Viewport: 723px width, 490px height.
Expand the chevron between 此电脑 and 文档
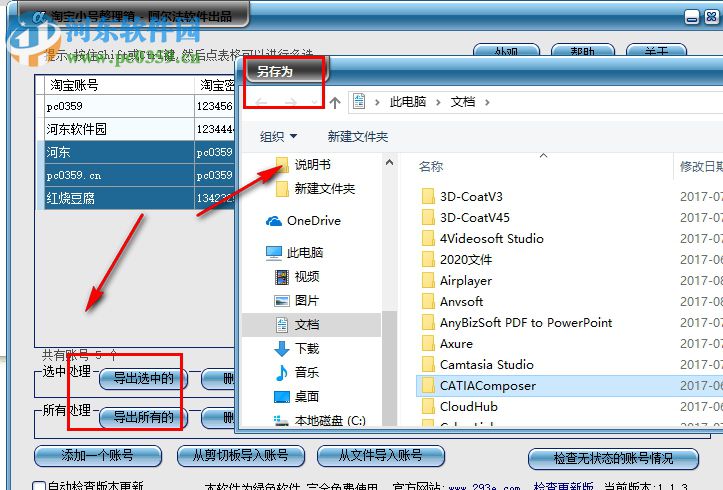438,102
